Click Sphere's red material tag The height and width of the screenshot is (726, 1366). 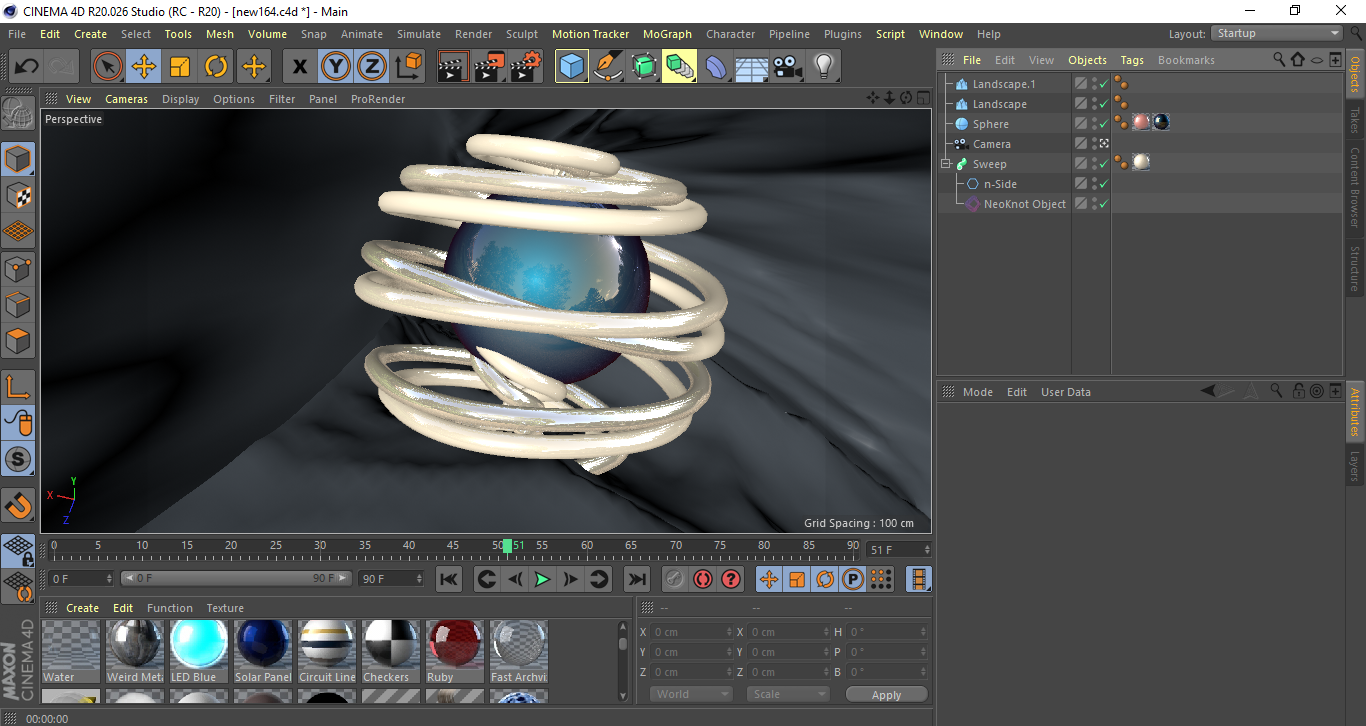pyautogui.click(x=1141, y=122)
